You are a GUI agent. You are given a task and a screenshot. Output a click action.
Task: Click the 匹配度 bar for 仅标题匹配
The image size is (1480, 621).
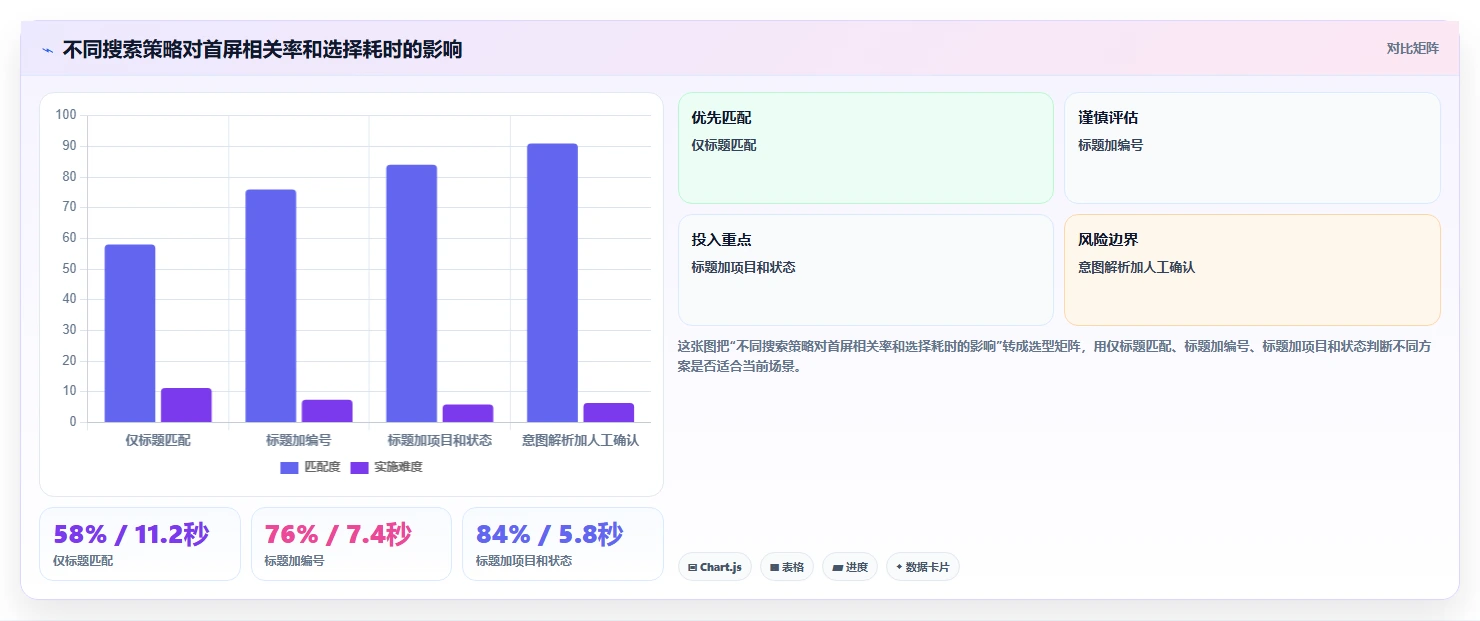coord(130,333)
